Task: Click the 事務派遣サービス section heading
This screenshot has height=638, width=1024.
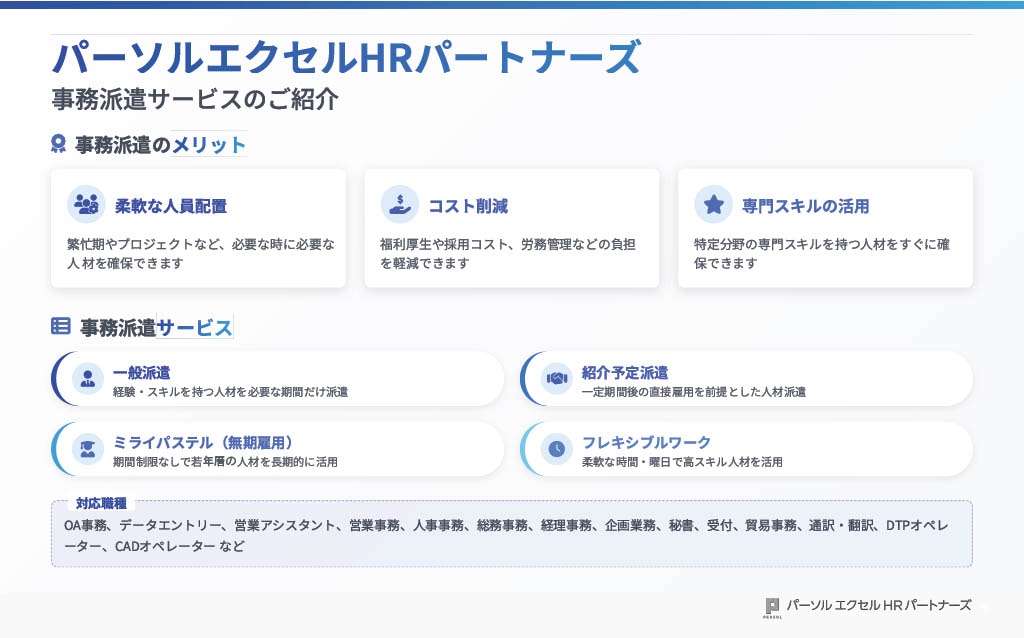Action: (x=156, y=327)
